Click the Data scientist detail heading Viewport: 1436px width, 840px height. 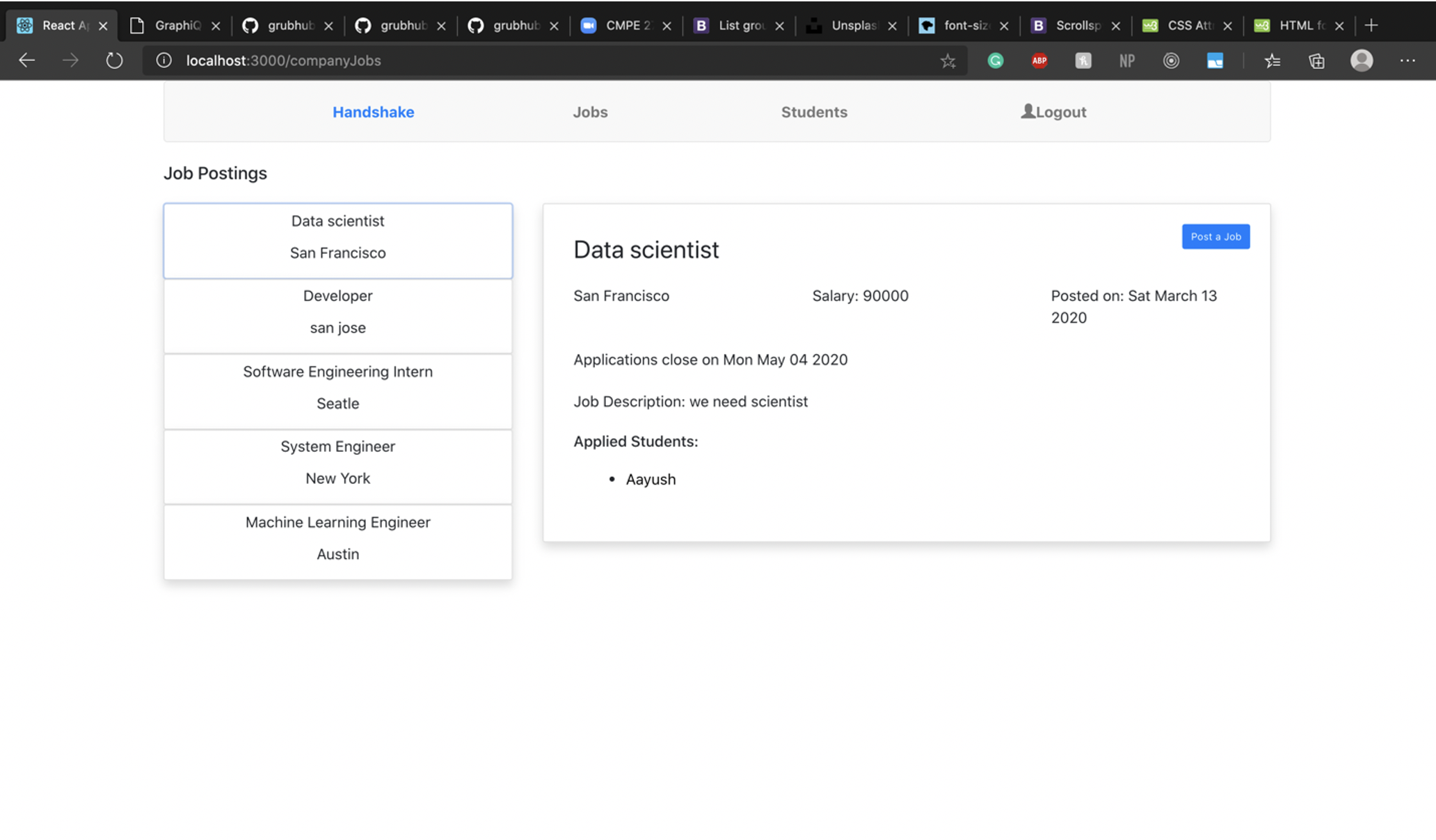(646, 250)
